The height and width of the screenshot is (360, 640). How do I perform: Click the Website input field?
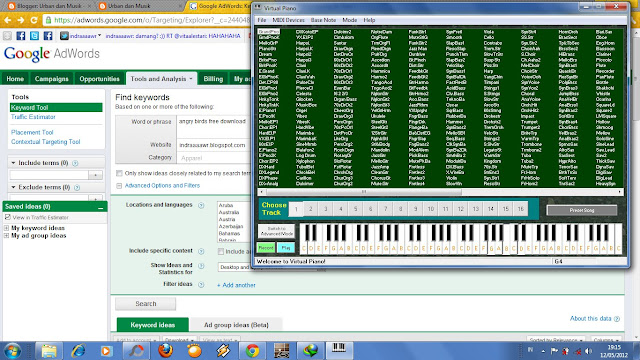coord(214,145)
